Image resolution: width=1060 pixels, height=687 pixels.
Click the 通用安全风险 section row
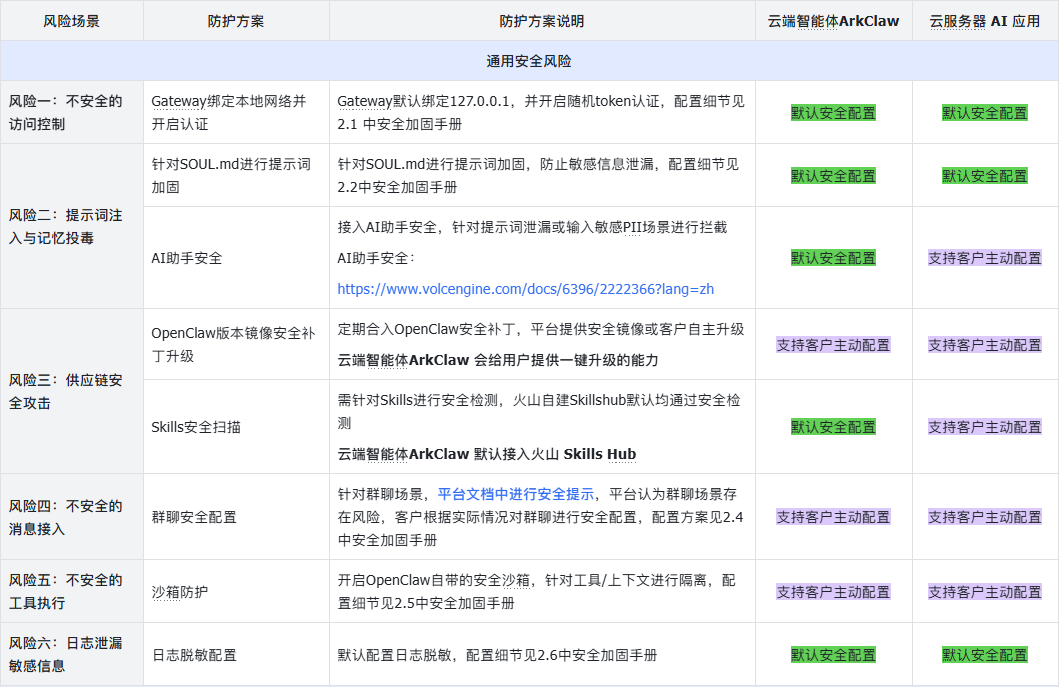[529, 61]
